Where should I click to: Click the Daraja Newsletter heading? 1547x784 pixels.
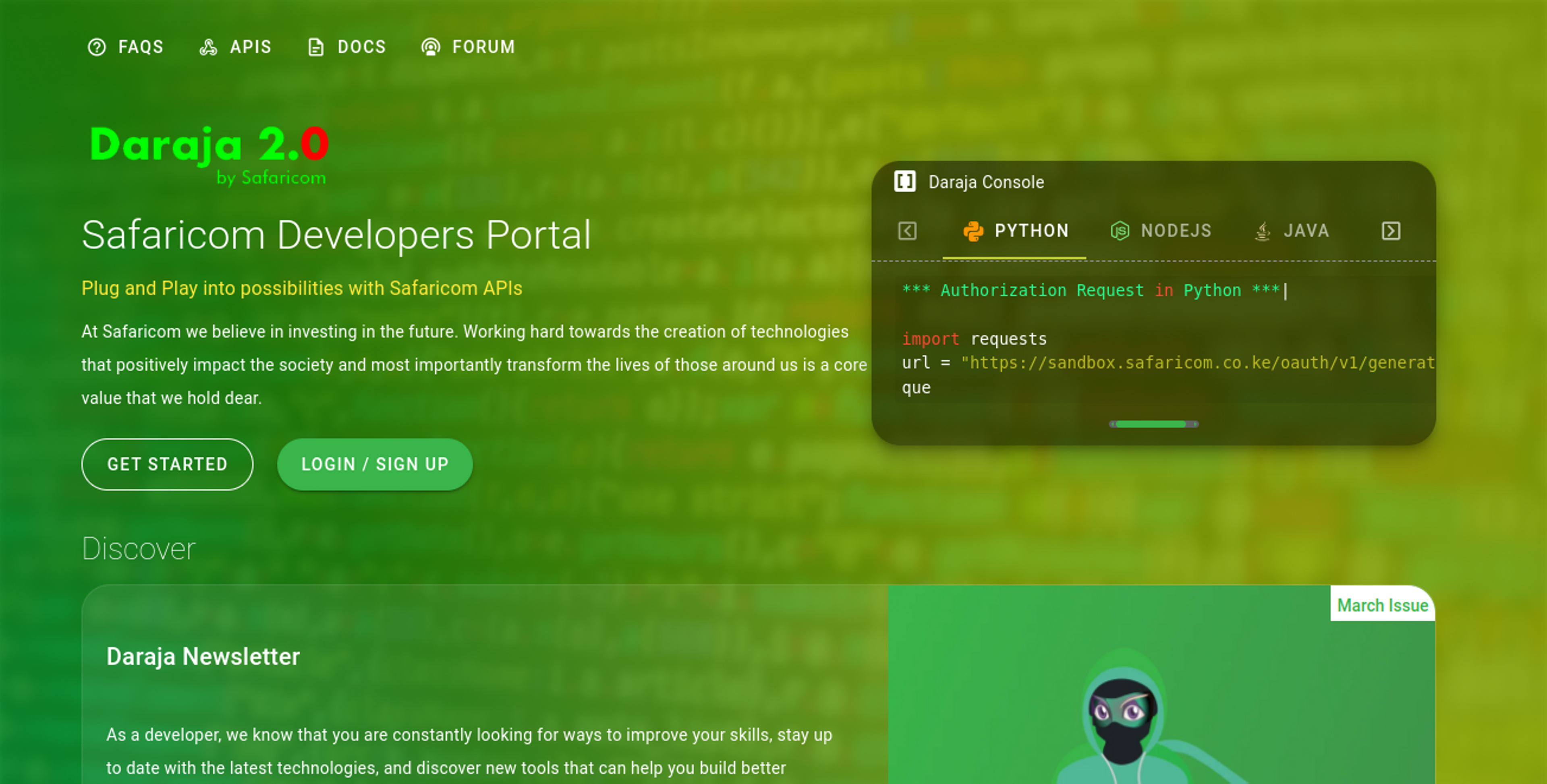(203, 657)
